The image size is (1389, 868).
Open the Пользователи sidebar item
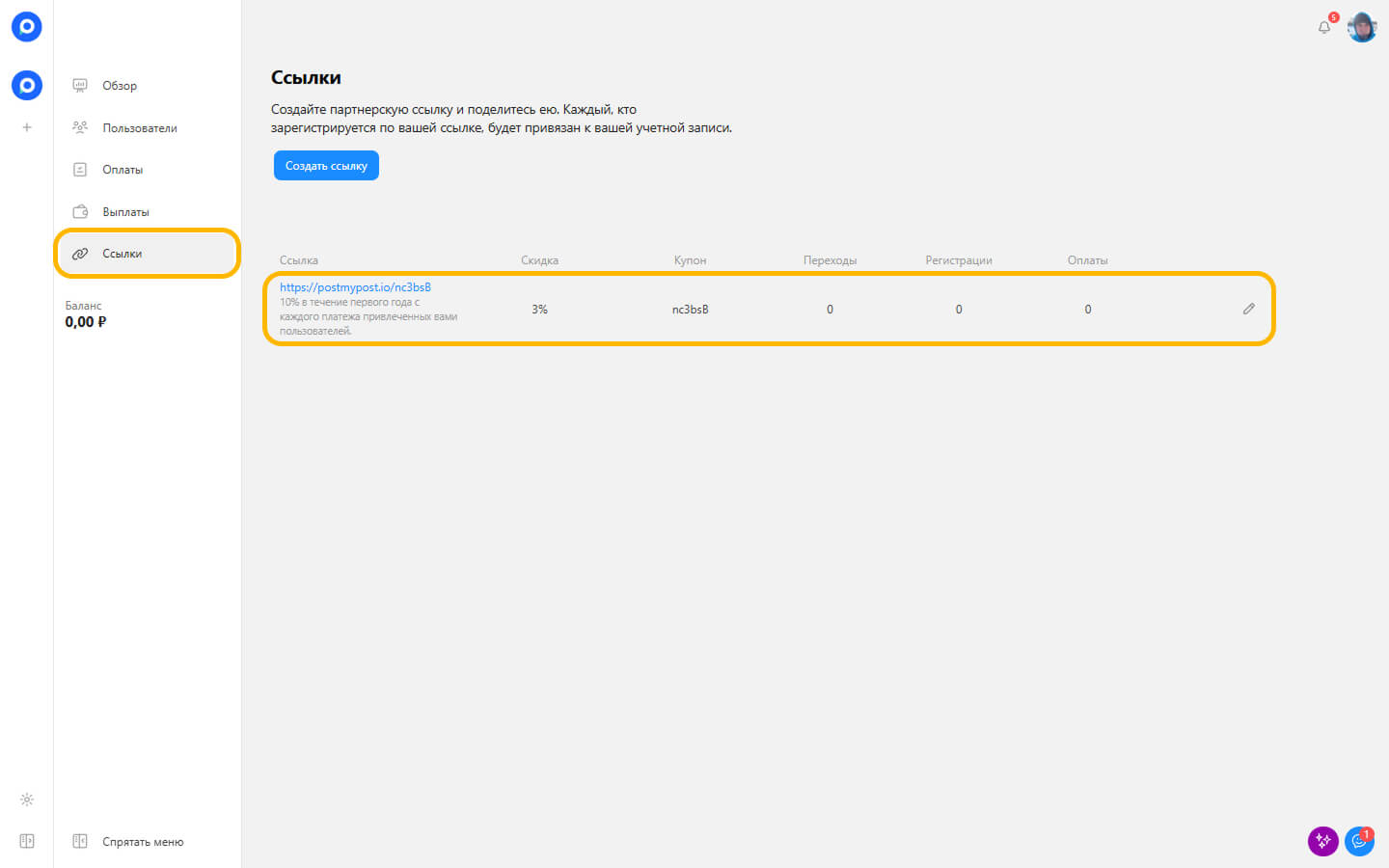(x=139, y=128)
